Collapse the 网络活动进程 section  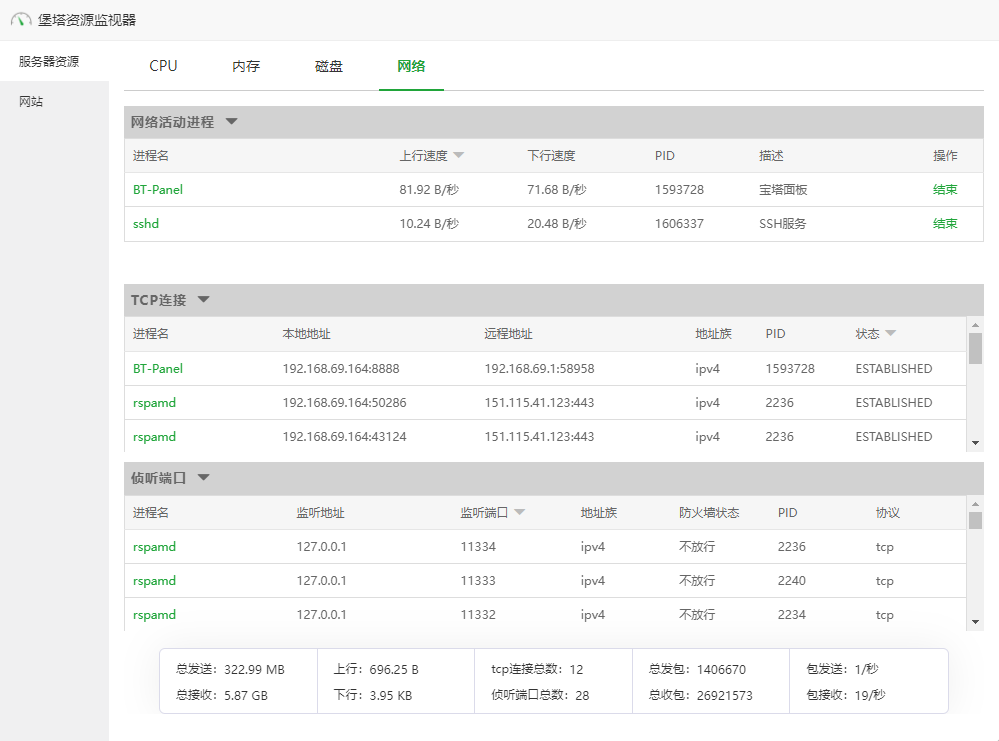[x=231, y=122]
